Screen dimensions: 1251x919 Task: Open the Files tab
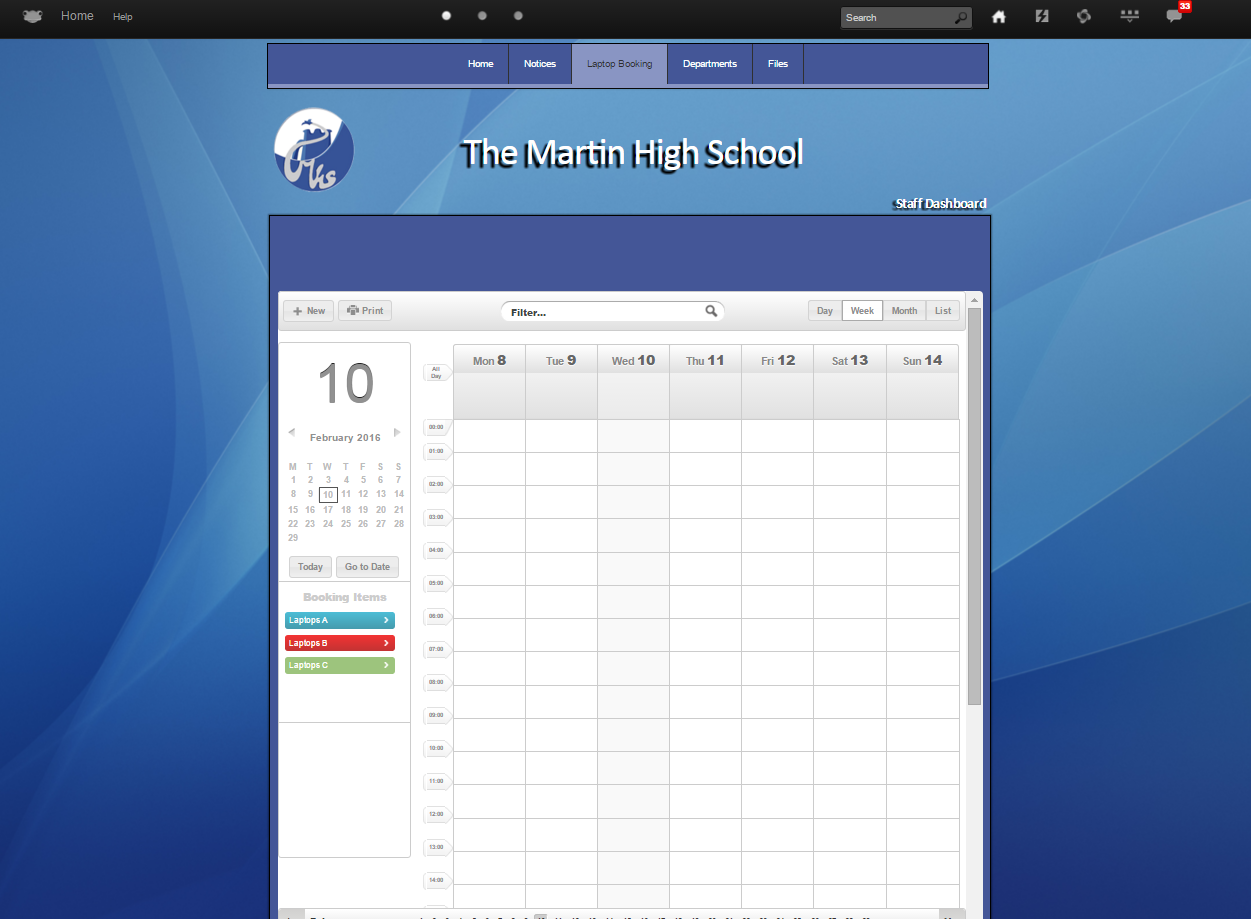pyautogui.click(x=778, y=64)
